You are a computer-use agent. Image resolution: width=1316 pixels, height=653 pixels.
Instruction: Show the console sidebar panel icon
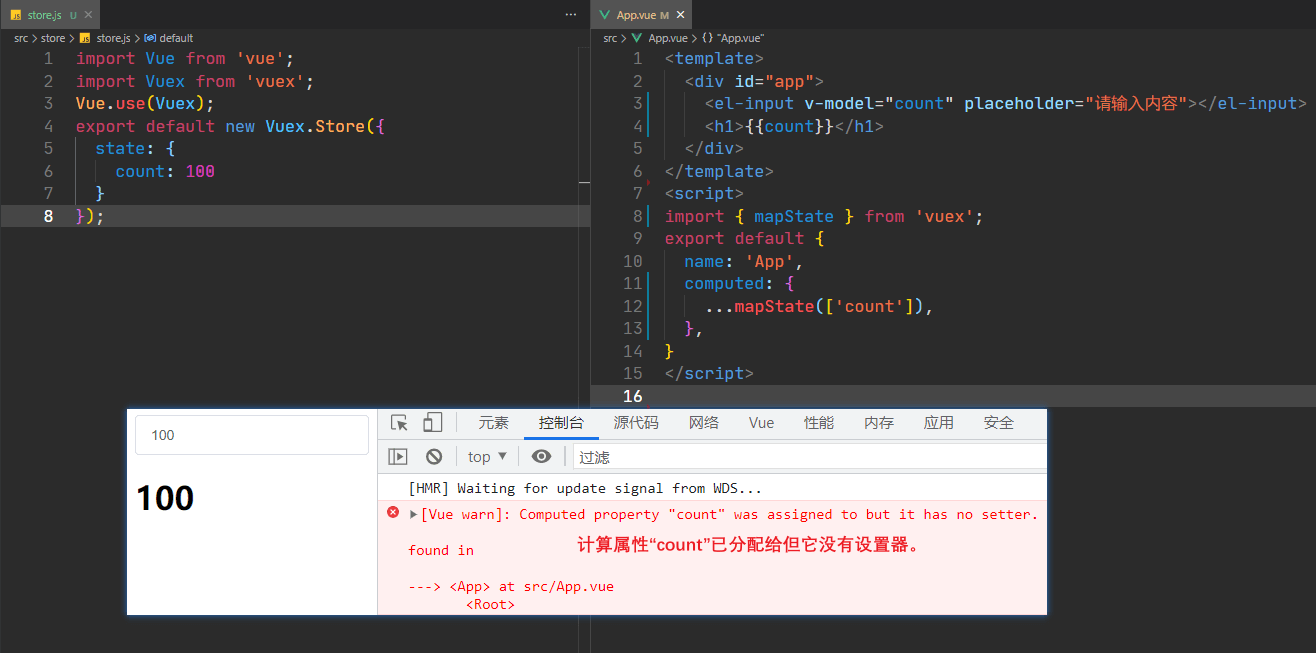[398, 456]
